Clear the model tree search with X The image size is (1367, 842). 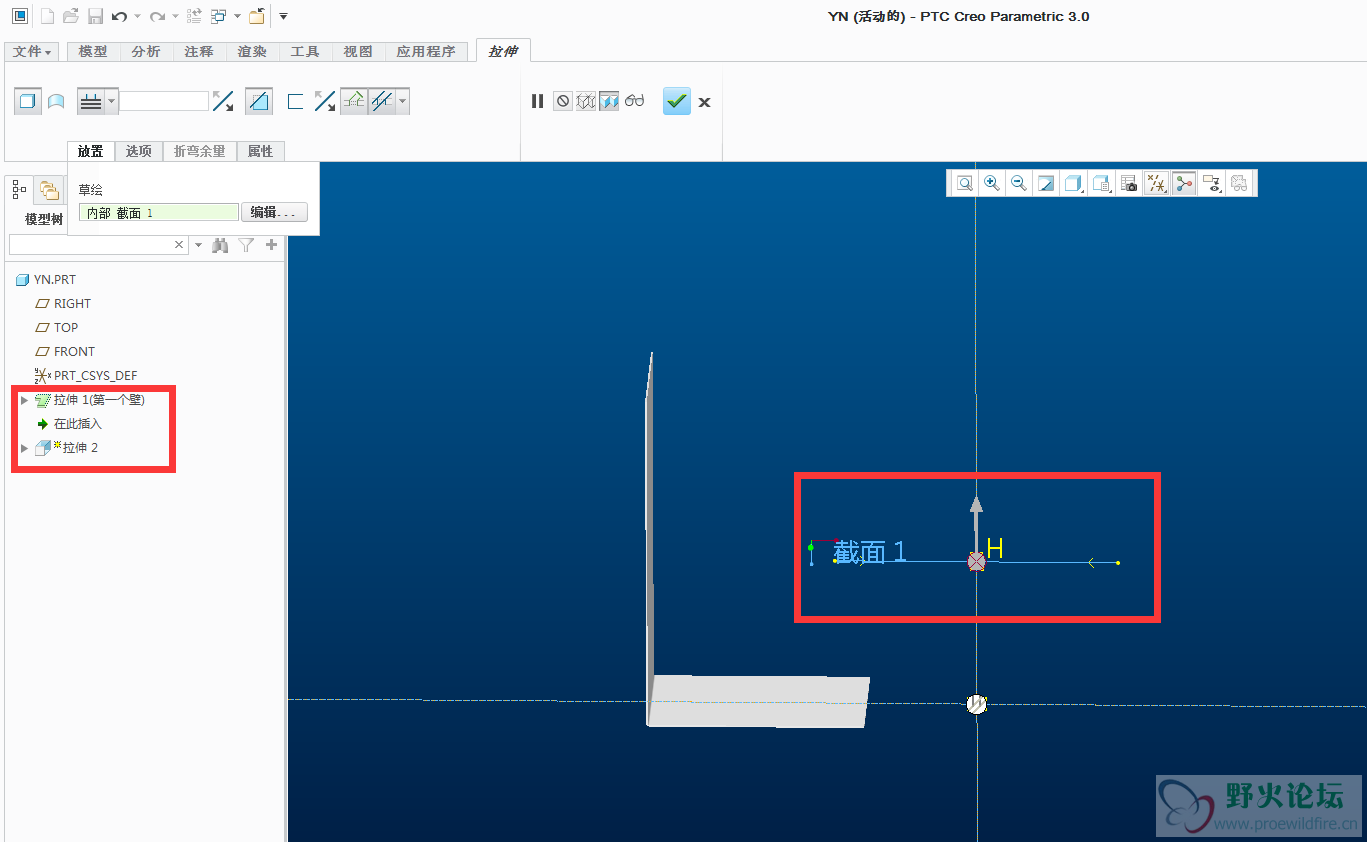point(180,244)
